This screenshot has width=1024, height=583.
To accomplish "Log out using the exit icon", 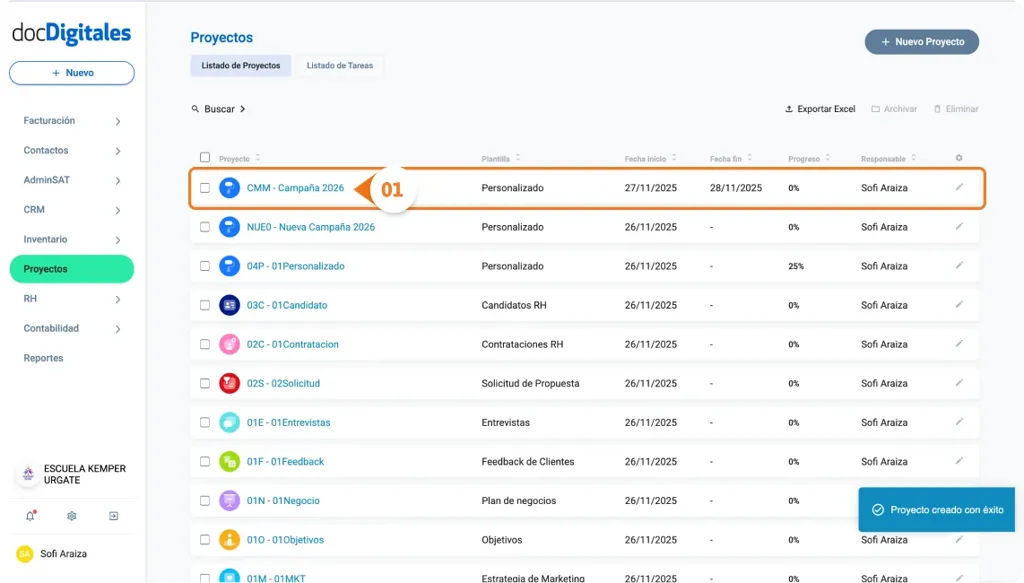I will (x=112, y=516).
